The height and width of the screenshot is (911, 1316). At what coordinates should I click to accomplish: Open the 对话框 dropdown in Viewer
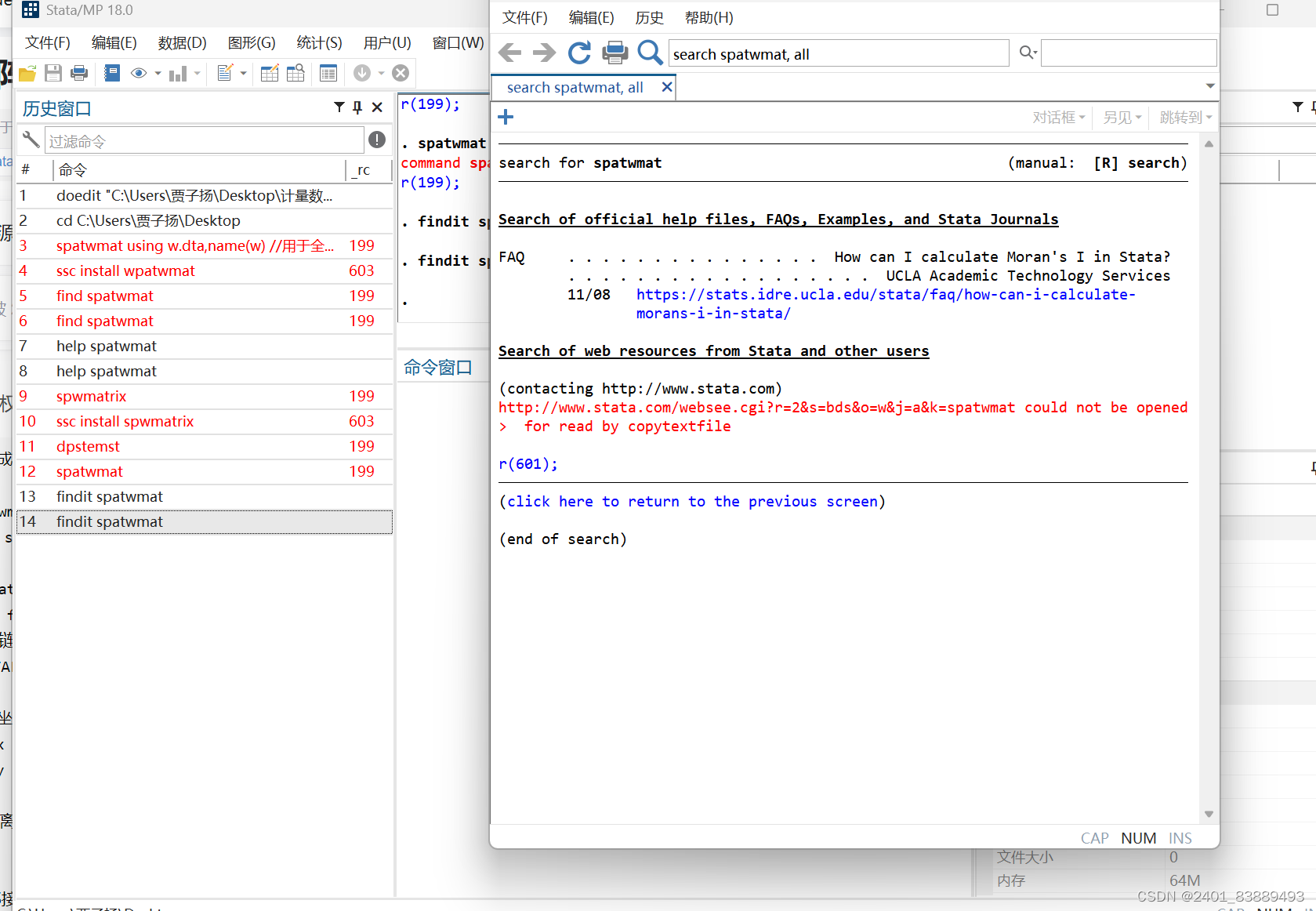pos(1059,118)
